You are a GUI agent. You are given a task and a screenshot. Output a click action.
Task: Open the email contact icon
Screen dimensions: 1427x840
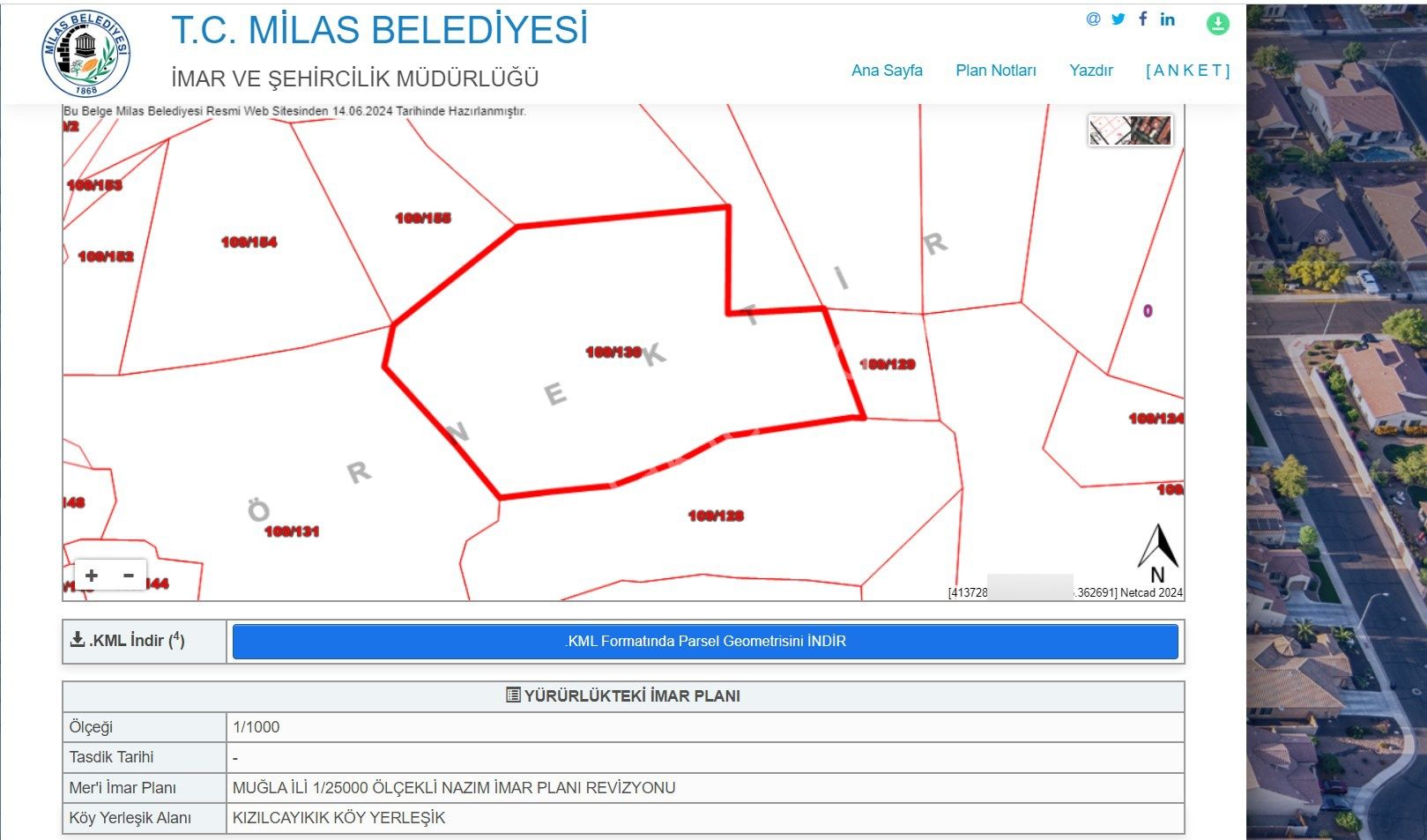(1091, 18)
